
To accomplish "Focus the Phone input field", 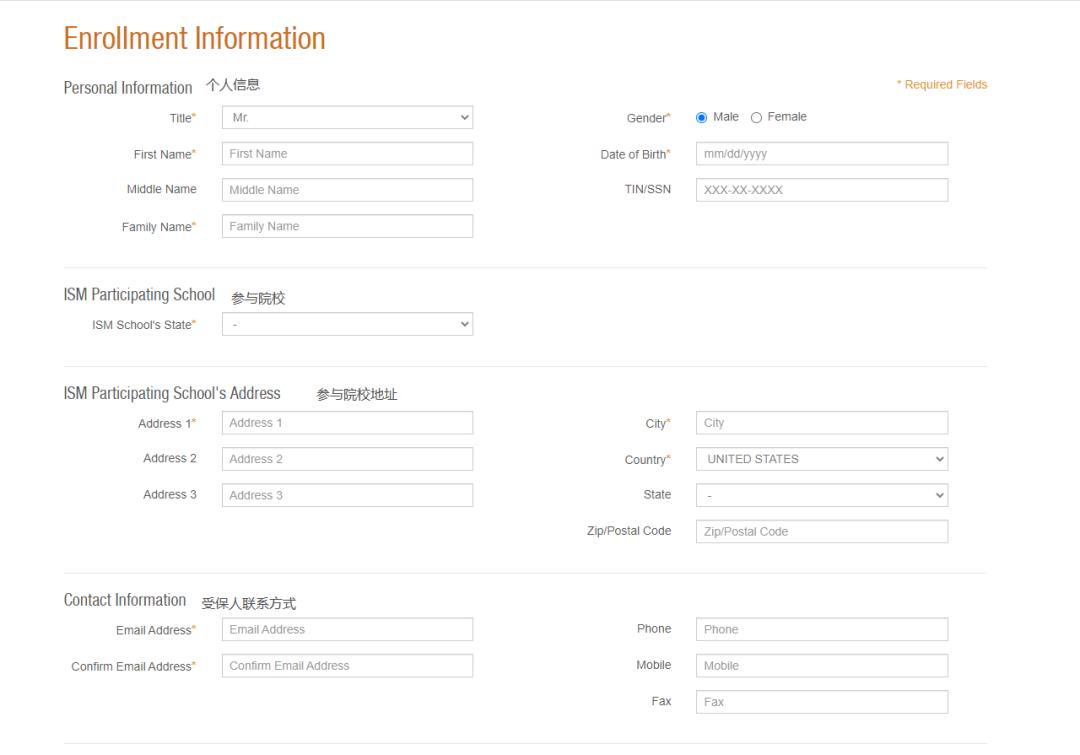I will click(x=822, y=630).
